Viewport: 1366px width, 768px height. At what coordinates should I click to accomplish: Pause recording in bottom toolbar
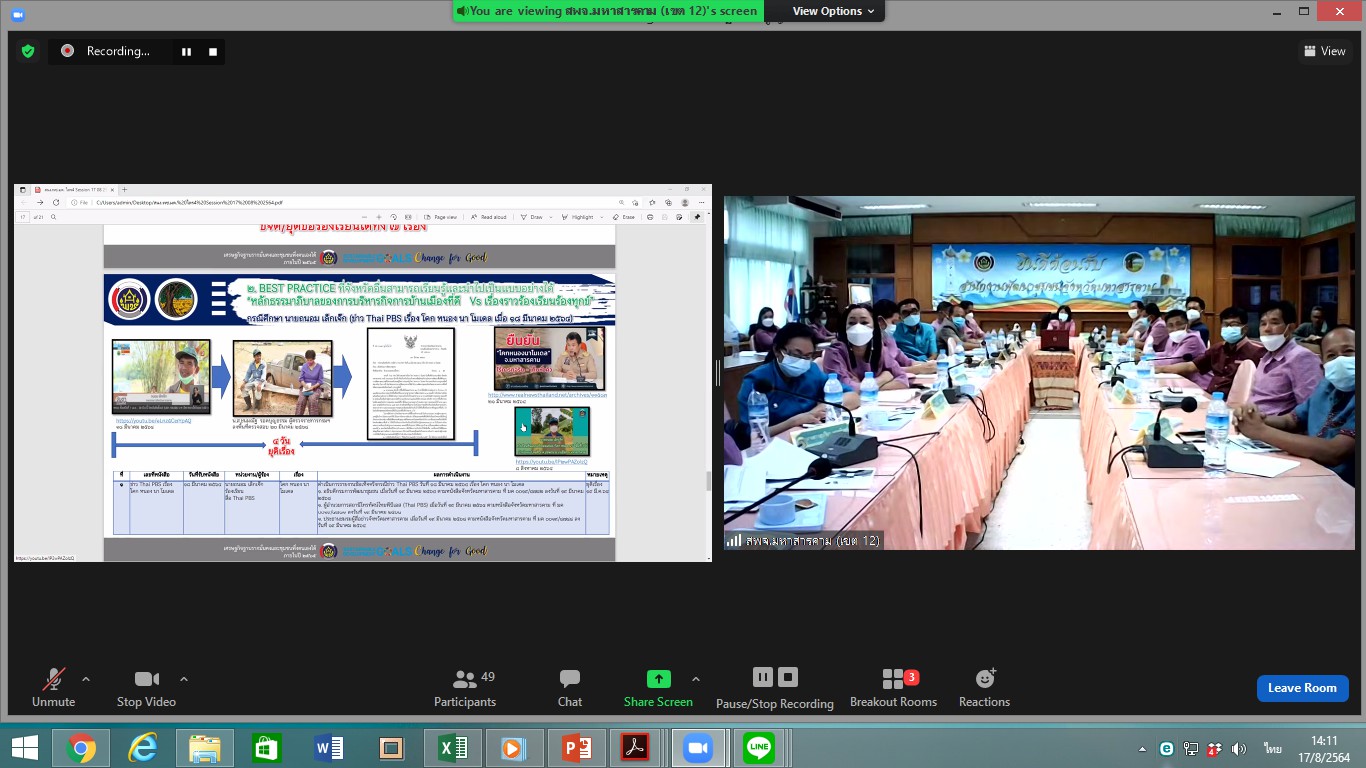click(763, 677)
